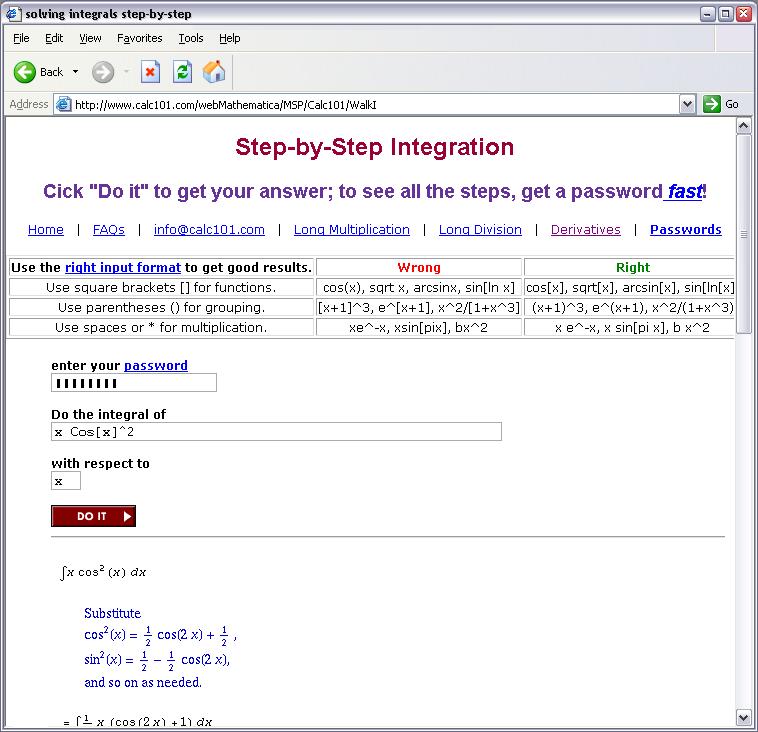The image size is (758, 732).
Task: Expand the address bar URL dropdown
Action: click(687, 104)
